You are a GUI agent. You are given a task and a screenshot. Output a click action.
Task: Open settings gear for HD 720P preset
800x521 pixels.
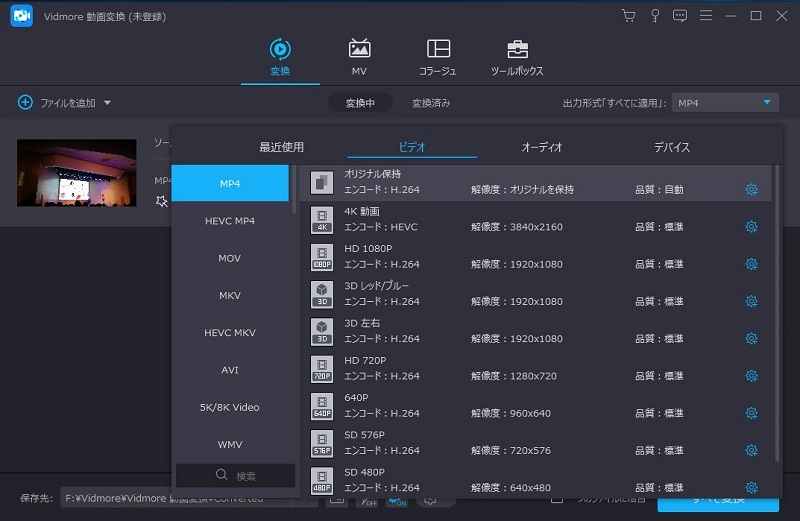pos(751,376)
